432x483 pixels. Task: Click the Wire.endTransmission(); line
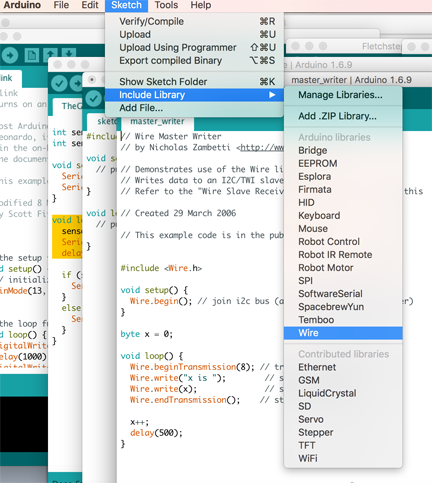[185, 400]
